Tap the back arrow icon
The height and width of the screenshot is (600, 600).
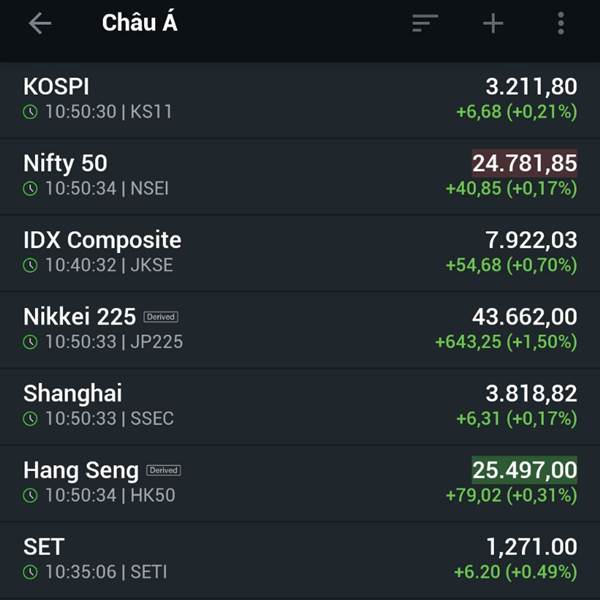click(40, 23)
